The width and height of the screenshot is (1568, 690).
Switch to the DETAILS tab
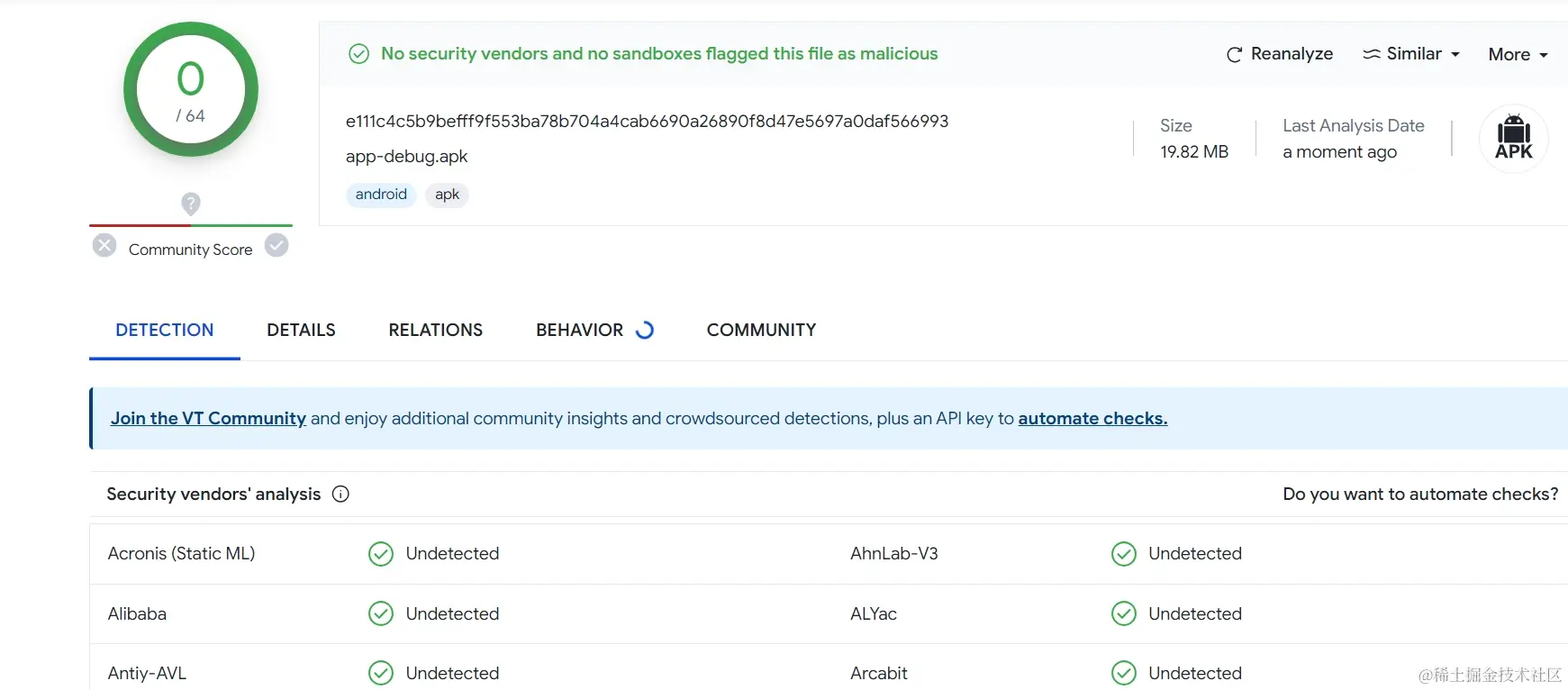(301, 330)
